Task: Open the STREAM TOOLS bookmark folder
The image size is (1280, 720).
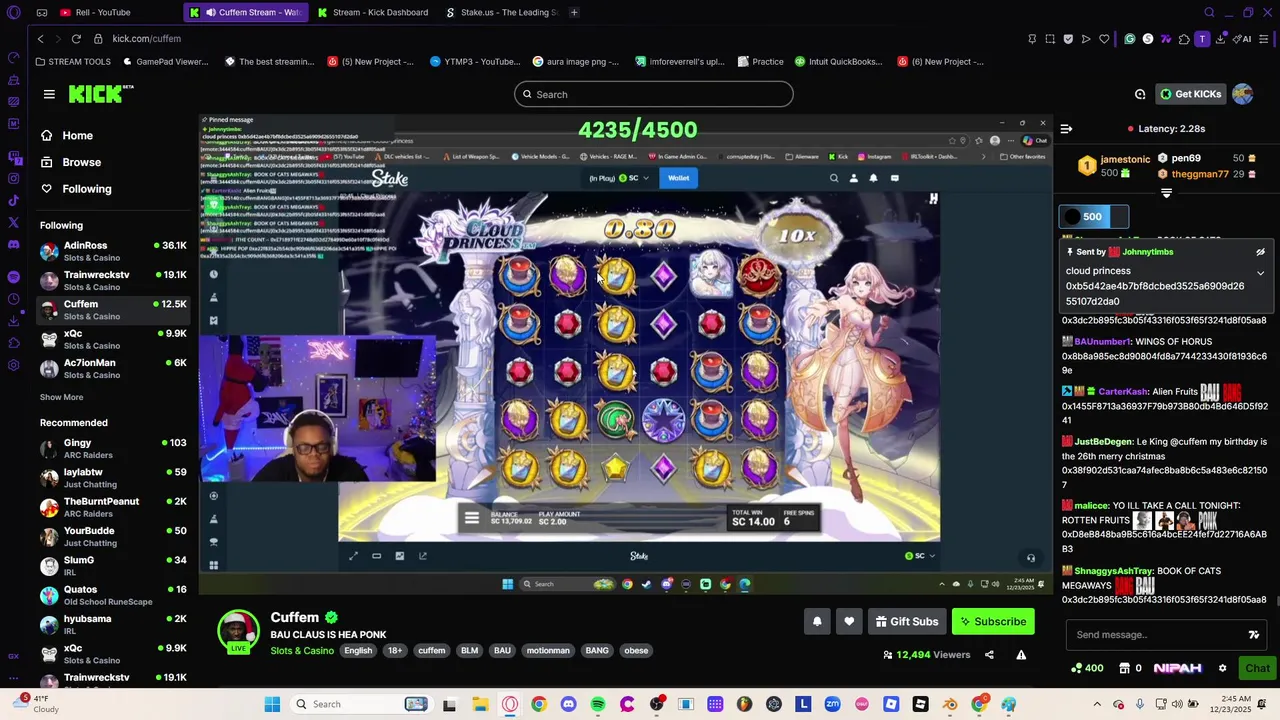Action: [x=73, y=61]
